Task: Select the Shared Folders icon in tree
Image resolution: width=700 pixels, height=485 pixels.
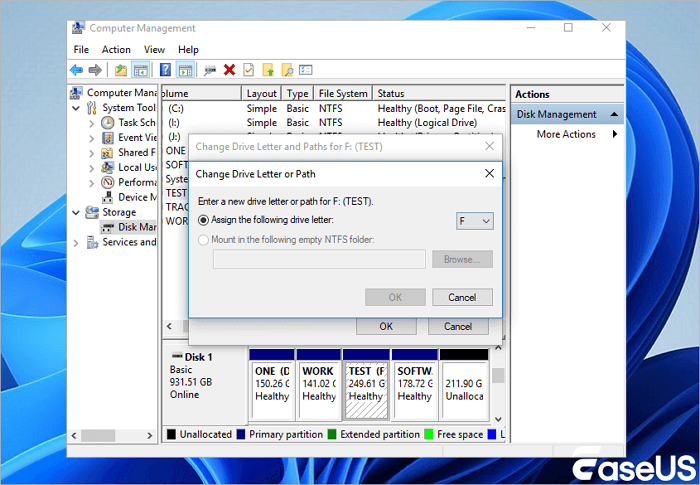Action: click(107, 153)
